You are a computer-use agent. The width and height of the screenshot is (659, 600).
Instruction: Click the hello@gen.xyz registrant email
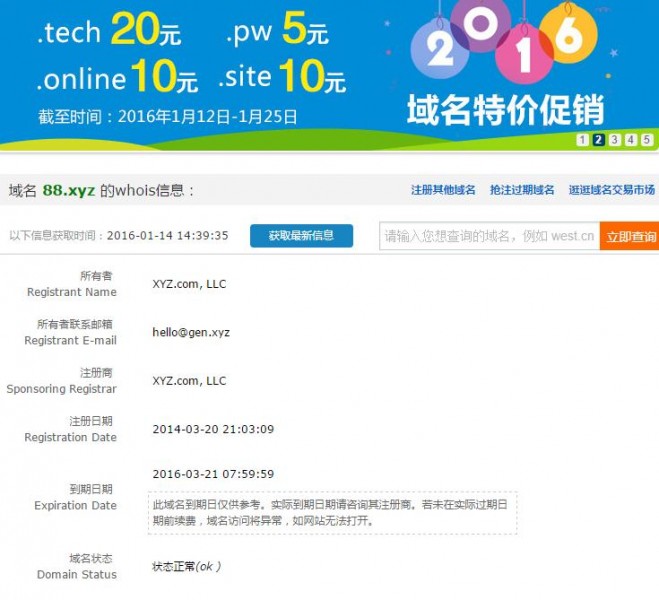pos(191,332)
